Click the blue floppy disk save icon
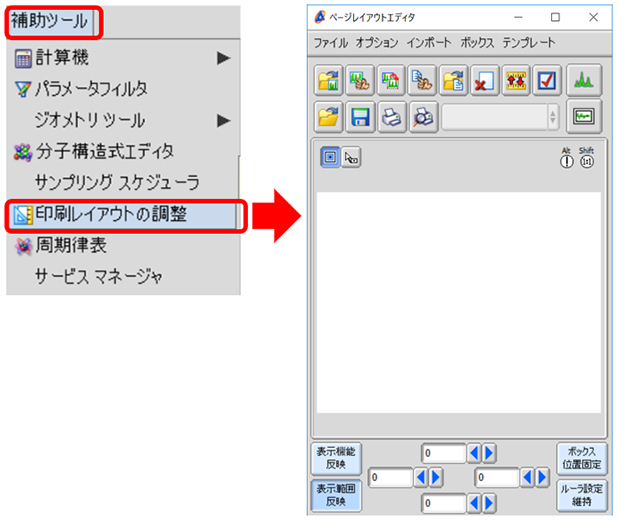618x520 pixels. coord(361,116)
